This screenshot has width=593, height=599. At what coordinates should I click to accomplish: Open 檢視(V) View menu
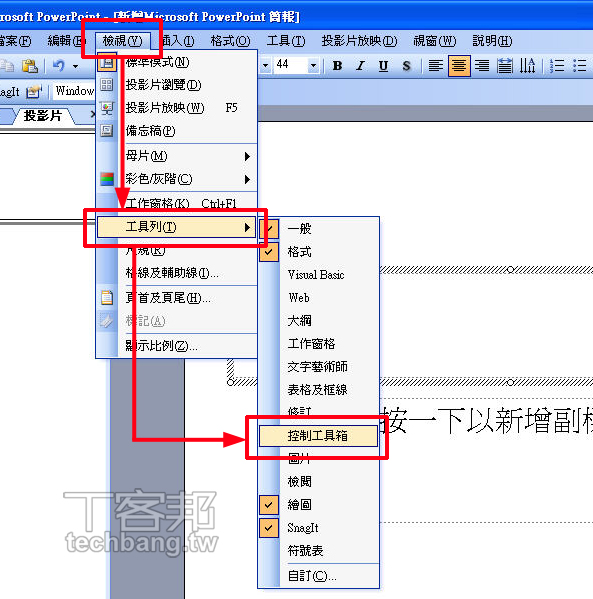click(x=122, y=40)
